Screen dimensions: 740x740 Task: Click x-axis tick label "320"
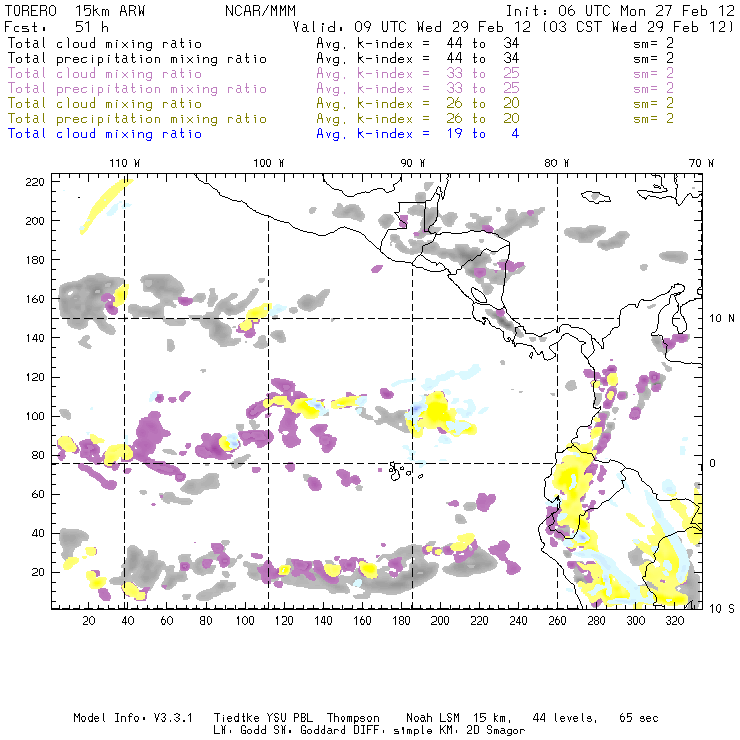coord(674,621)
